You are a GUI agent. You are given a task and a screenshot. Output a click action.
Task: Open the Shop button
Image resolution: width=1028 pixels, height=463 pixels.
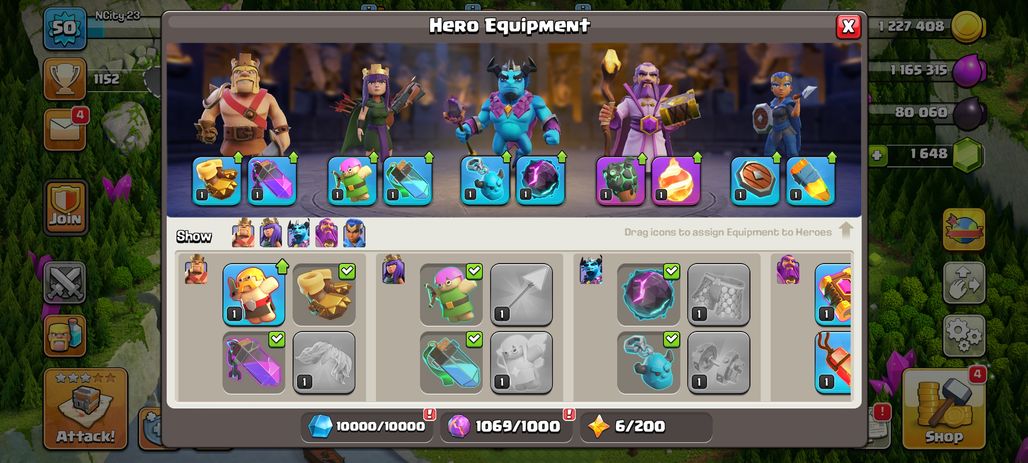tap(943, 408)
